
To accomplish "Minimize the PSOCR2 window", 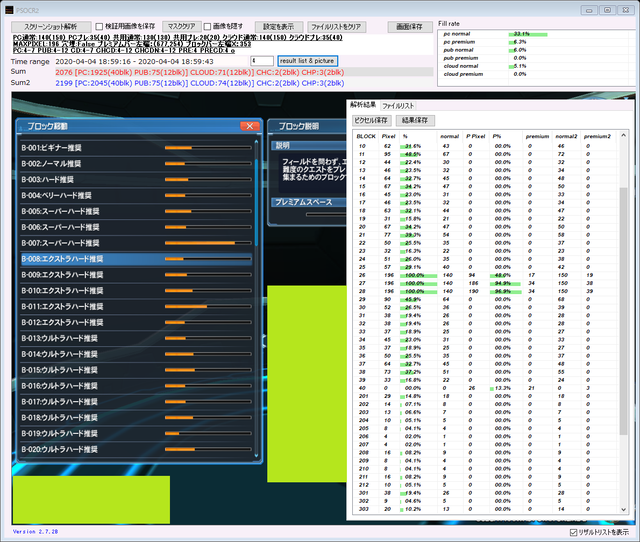I will [x=589, y=10].
